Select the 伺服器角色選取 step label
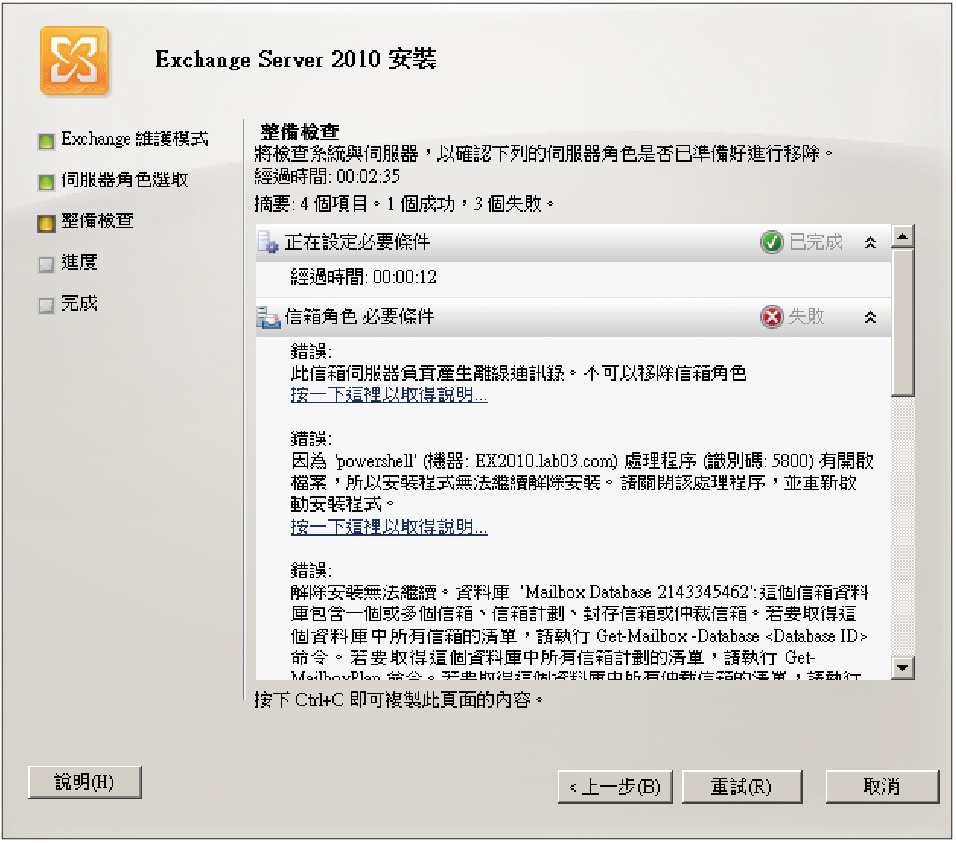The image size is (956, 843). point(124,180)
